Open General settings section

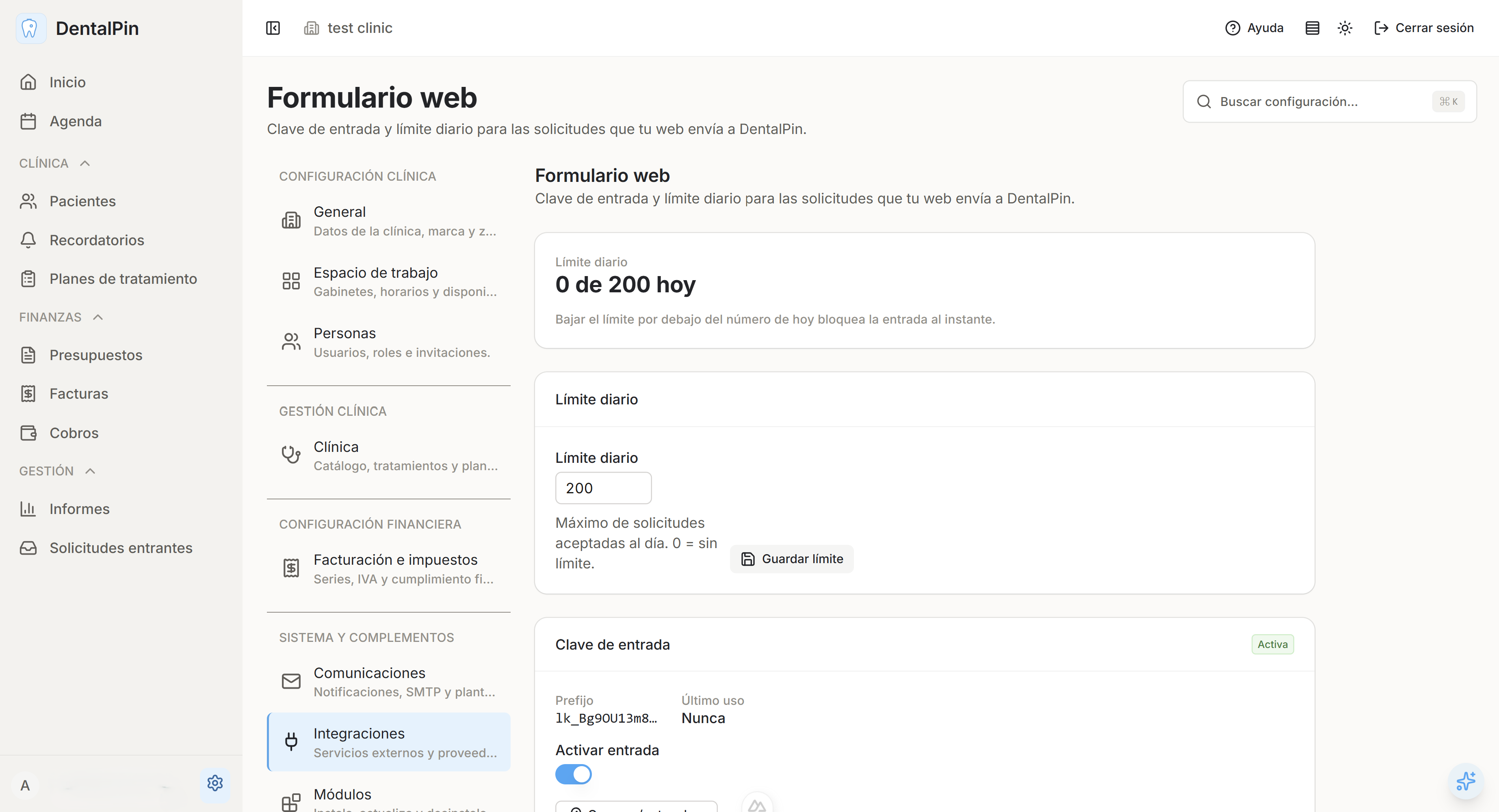pyautogui.click(x=389, y=221)
